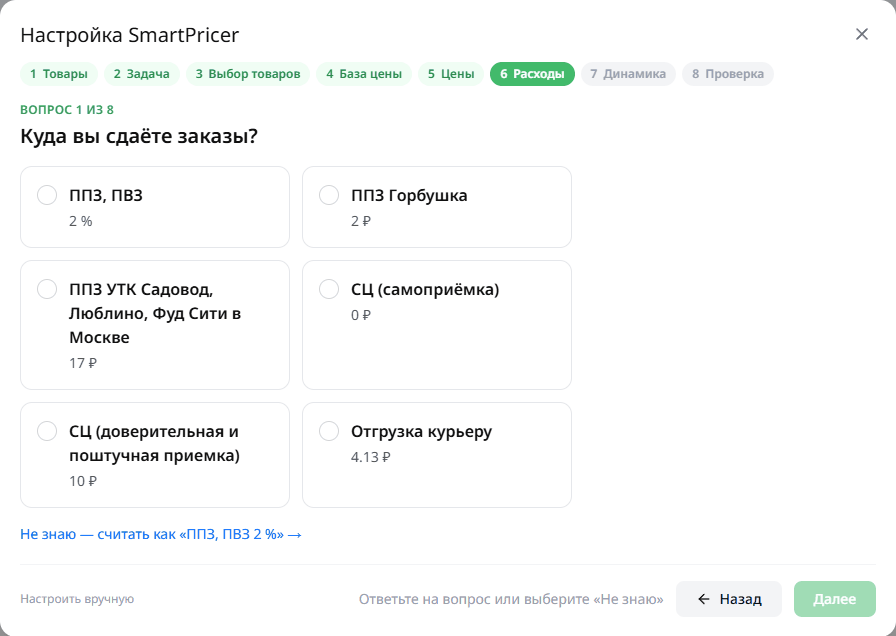This screenshot has height=636, width=896.
Task: Select the ППЗ, ПВЗ radio button
Action: click(47, 195)
